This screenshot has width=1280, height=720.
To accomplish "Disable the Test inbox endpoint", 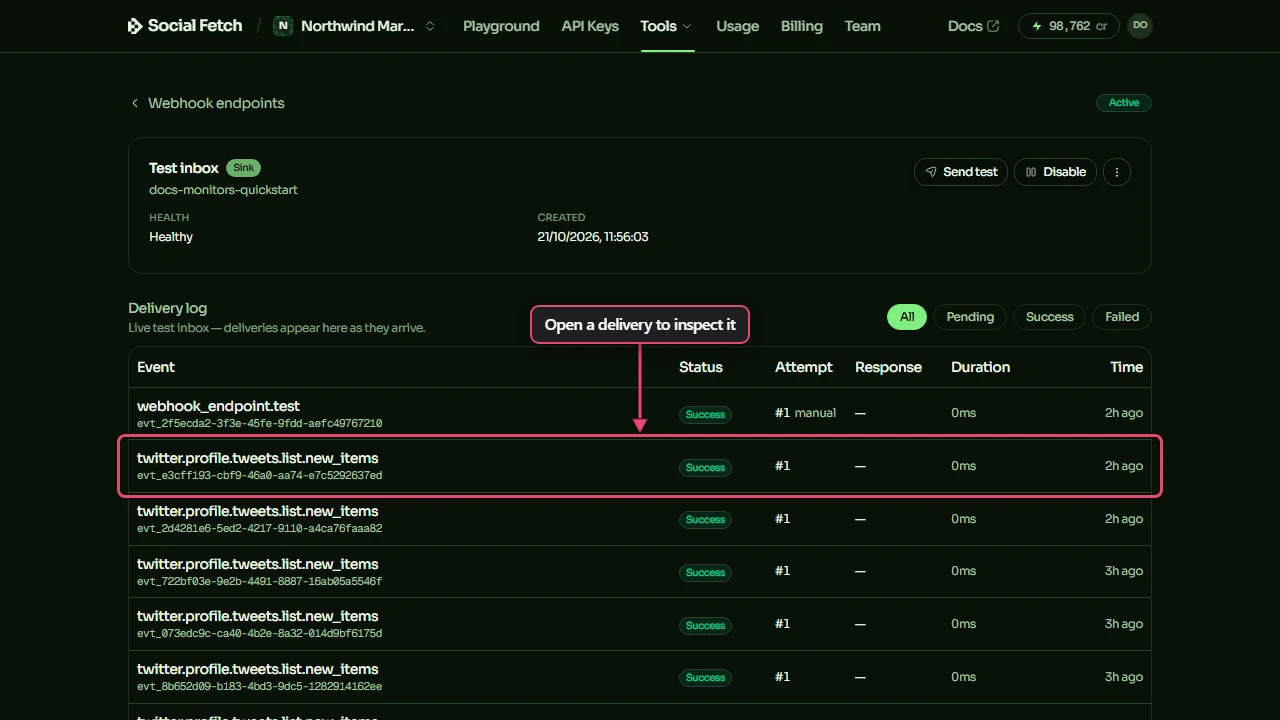I will 1056,172.
